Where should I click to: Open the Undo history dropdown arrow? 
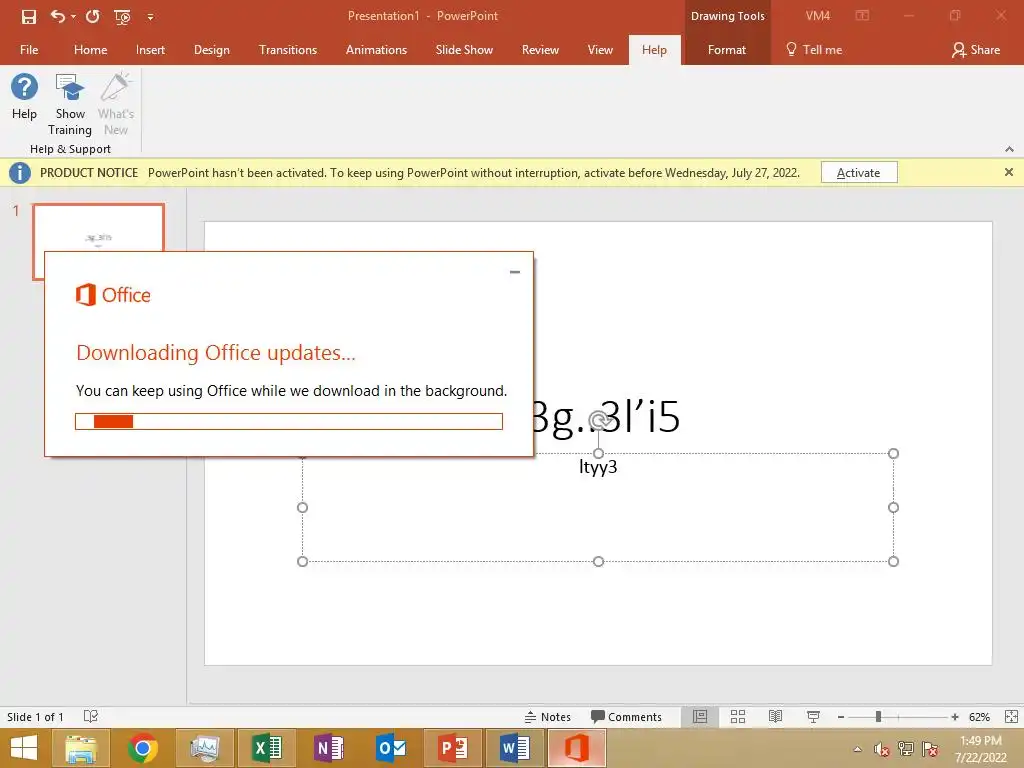(x=73, y=16)
